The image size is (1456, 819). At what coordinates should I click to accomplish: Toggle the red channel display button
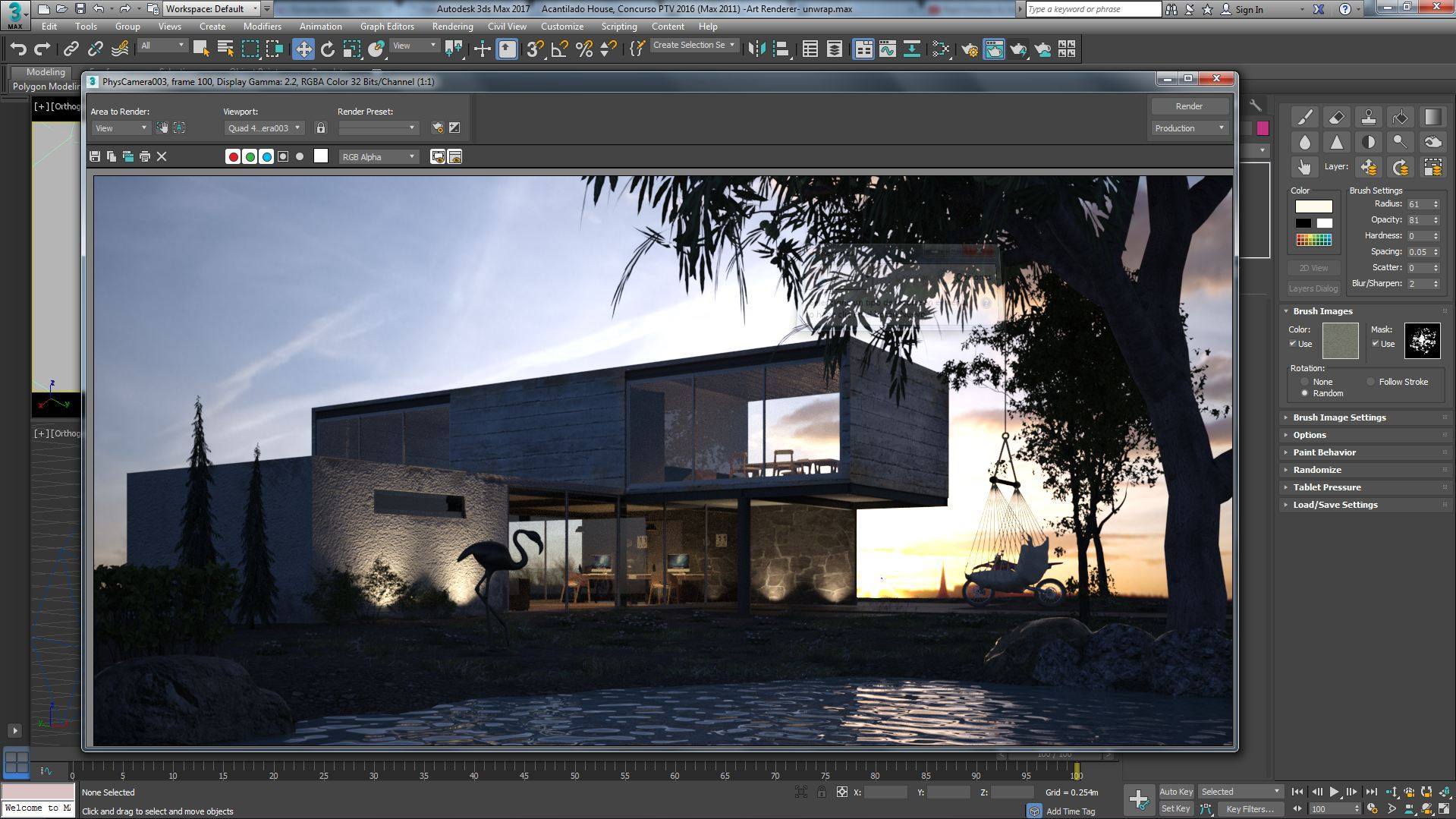(x=233, y=156)
